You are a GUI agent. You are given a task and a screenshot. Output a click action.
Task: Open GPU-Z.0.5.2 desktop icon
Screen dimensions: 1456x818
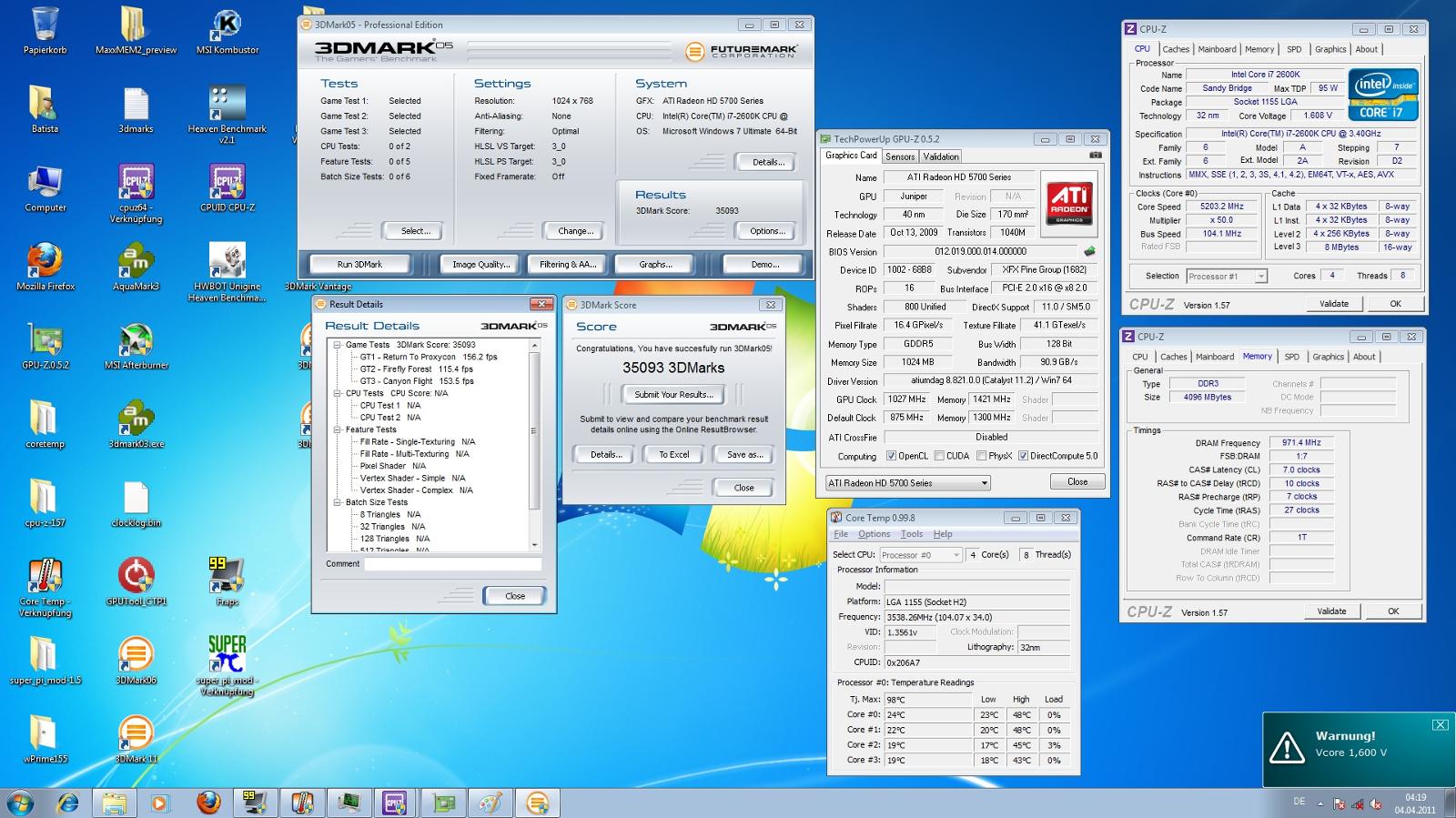tap(45, 346)
